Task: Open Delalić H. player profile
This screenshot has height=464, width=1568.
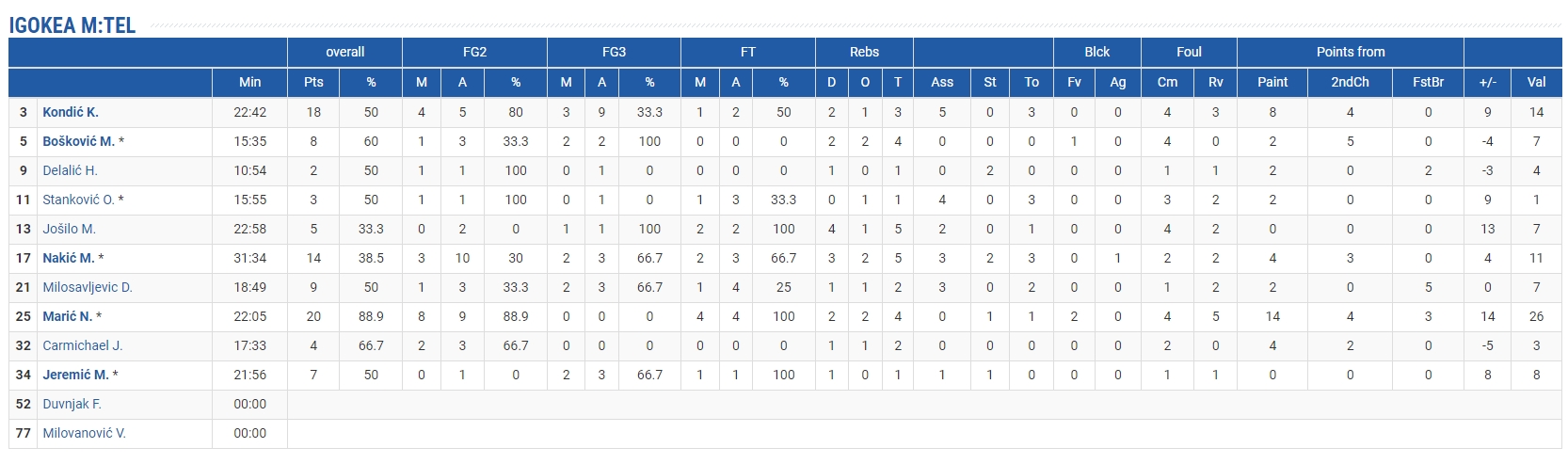Action: click(x=70, y=170)
